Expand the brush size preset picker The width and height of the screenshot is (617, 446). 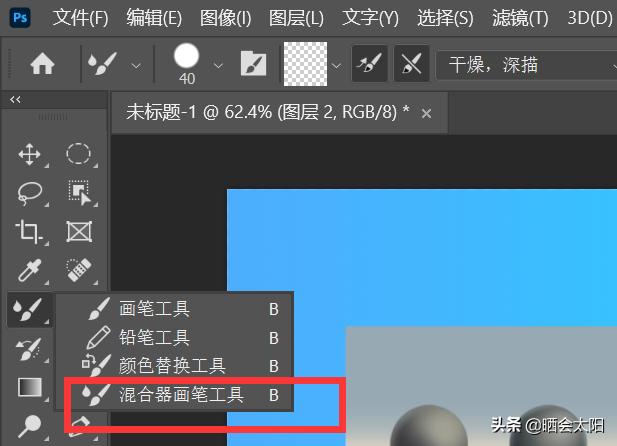pyautogui.click(x=218, y=66)
